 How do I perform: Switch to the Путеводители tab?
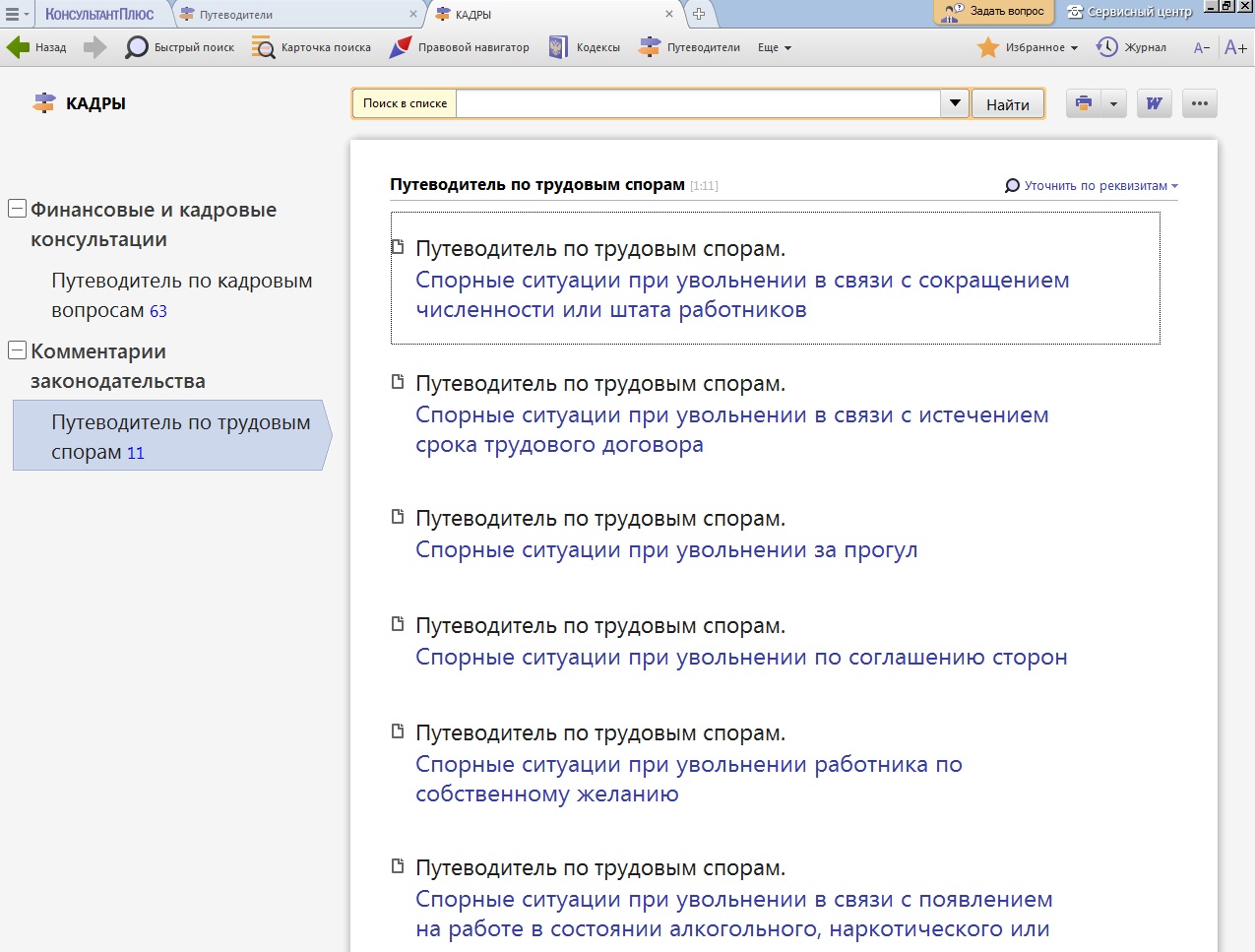[236, 15]
